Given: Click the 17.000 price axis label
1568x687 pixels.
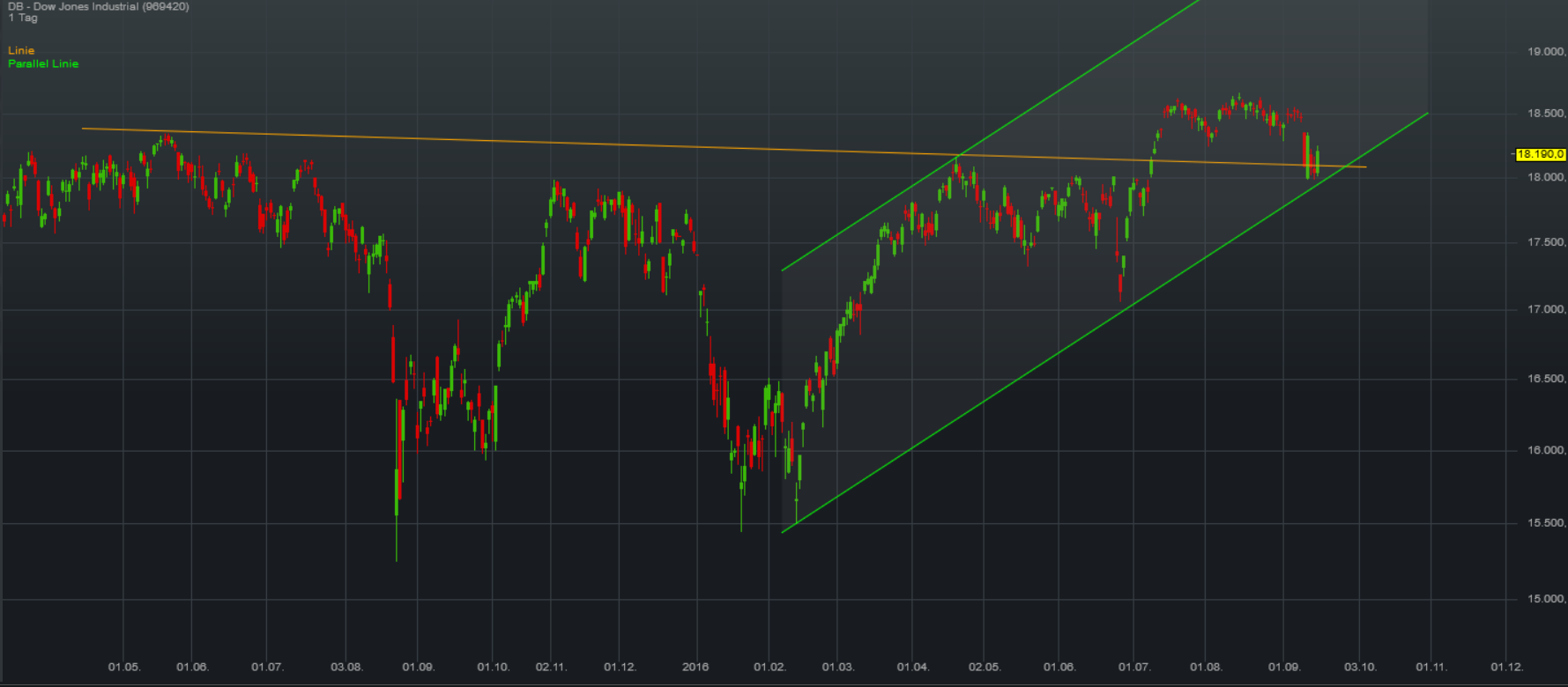Looking at the screenshot, I should (1547, 309).
